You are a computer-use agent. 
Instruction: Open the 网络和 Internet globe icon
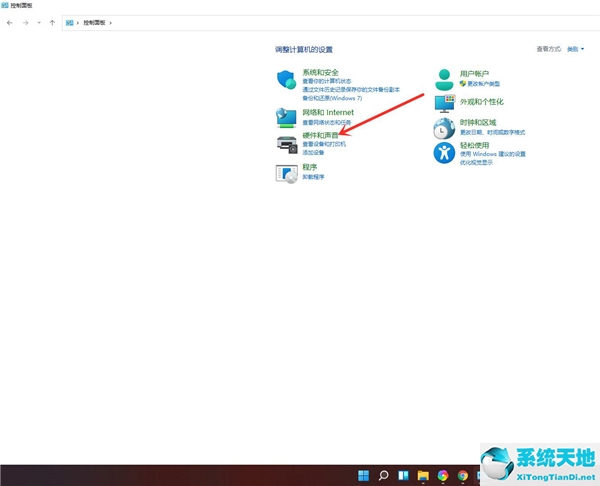pos(286,117)
